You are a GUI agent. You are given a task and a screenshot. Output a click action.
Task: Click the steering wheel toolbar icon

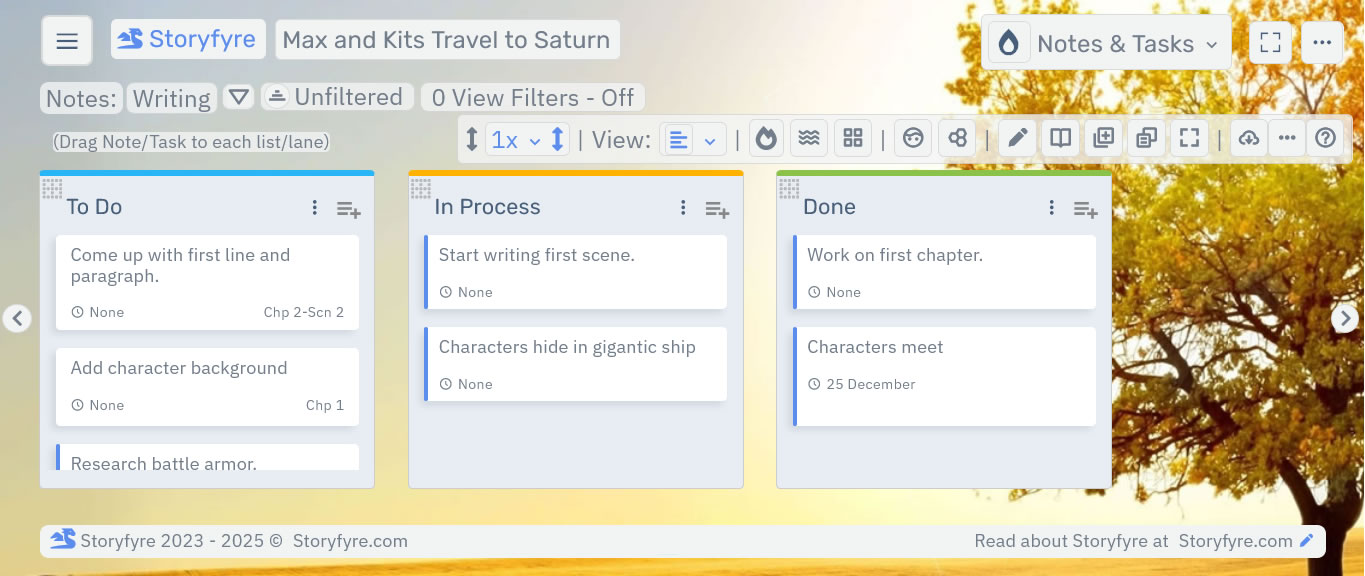coord(913,138)
